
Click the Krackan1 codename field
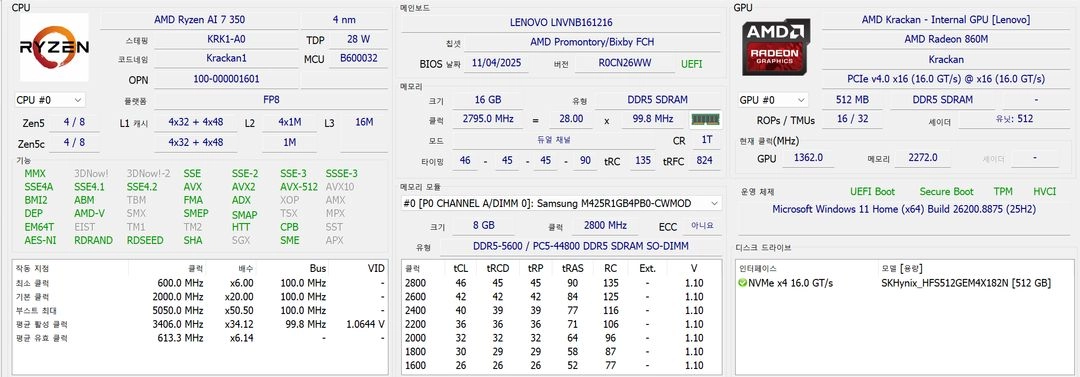pyautogui.click(x=226, y=59)
